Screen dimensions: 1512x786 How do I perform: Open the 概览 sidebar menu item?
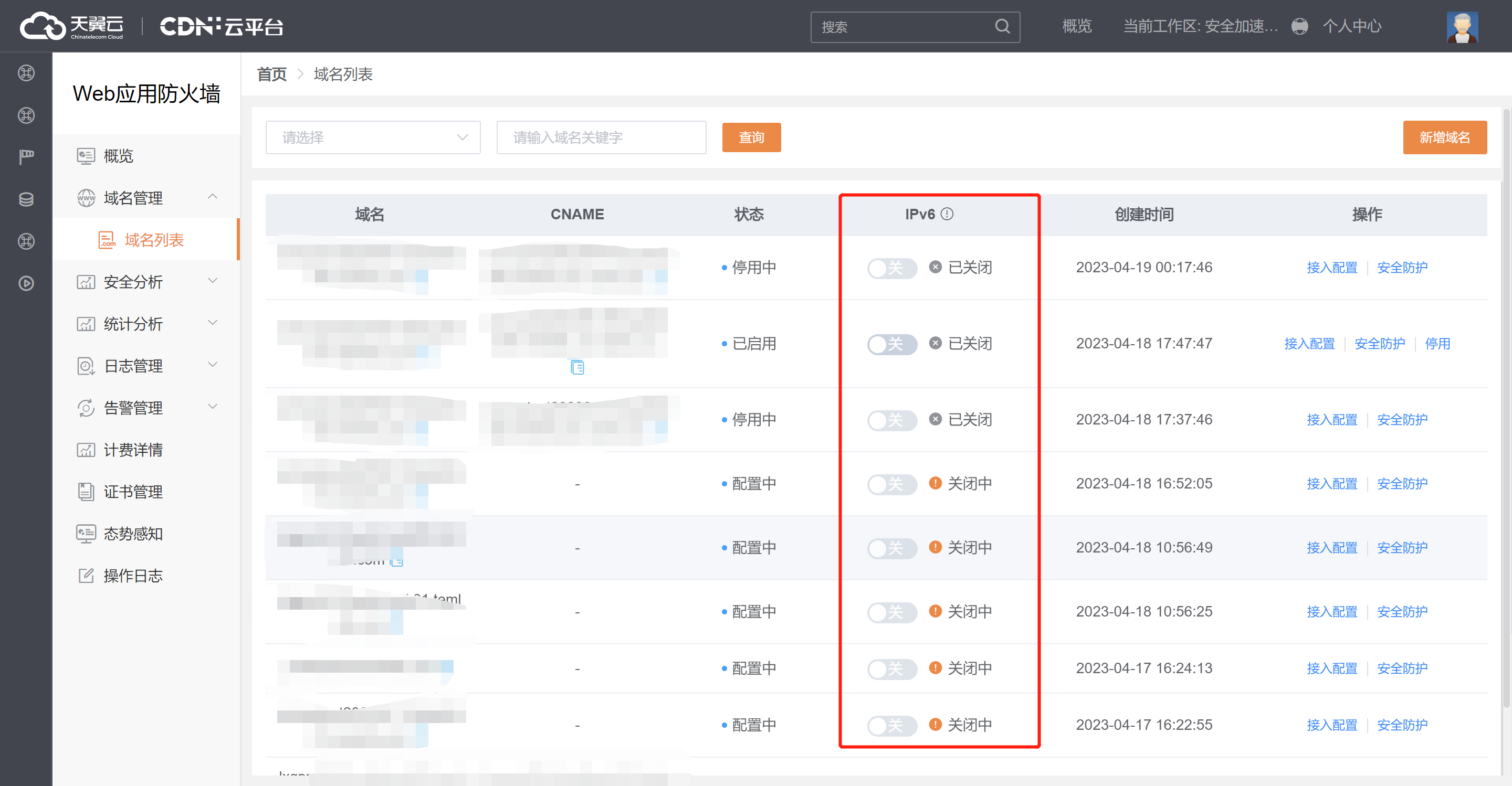click(x=146, y=156)
